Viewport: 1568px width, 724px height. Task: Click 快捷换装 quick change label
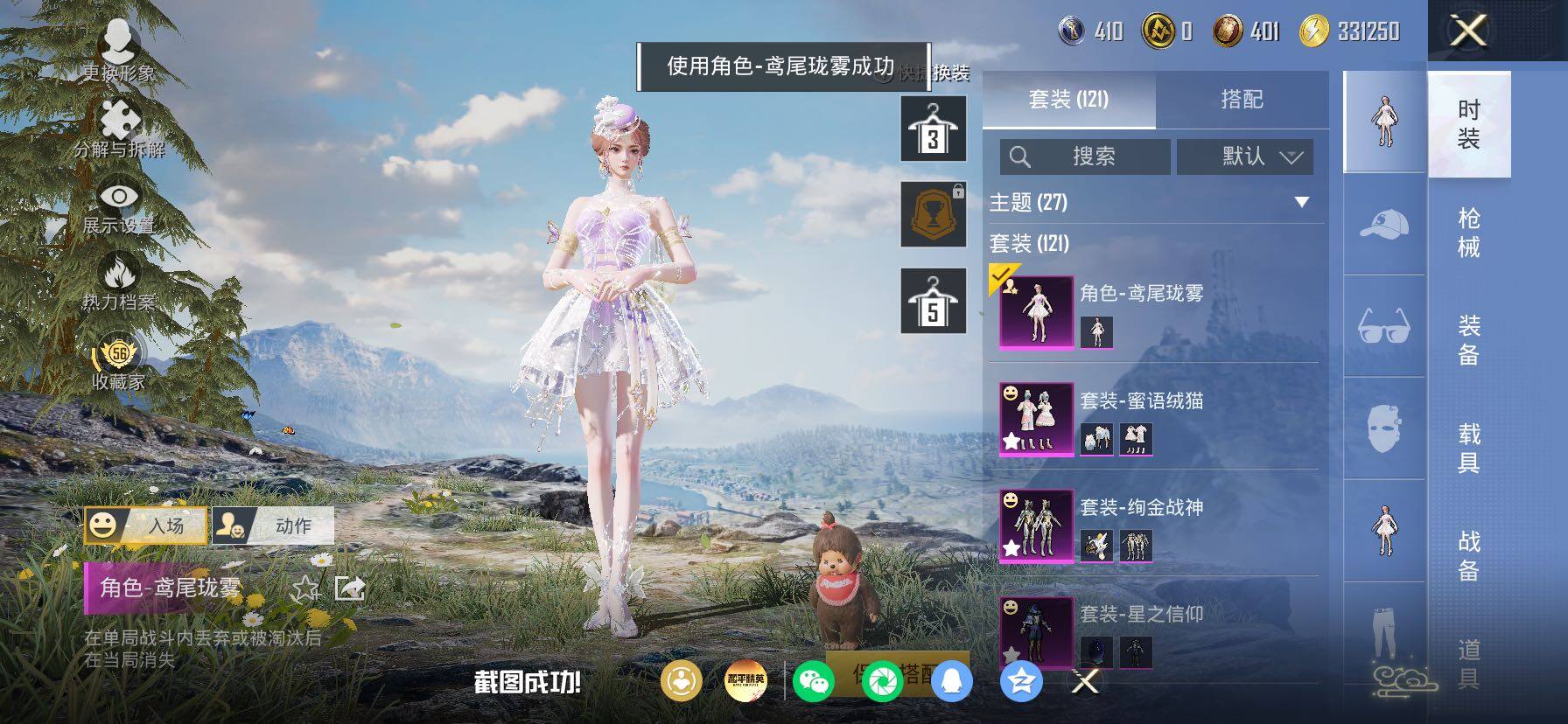[x=933, y=73]
